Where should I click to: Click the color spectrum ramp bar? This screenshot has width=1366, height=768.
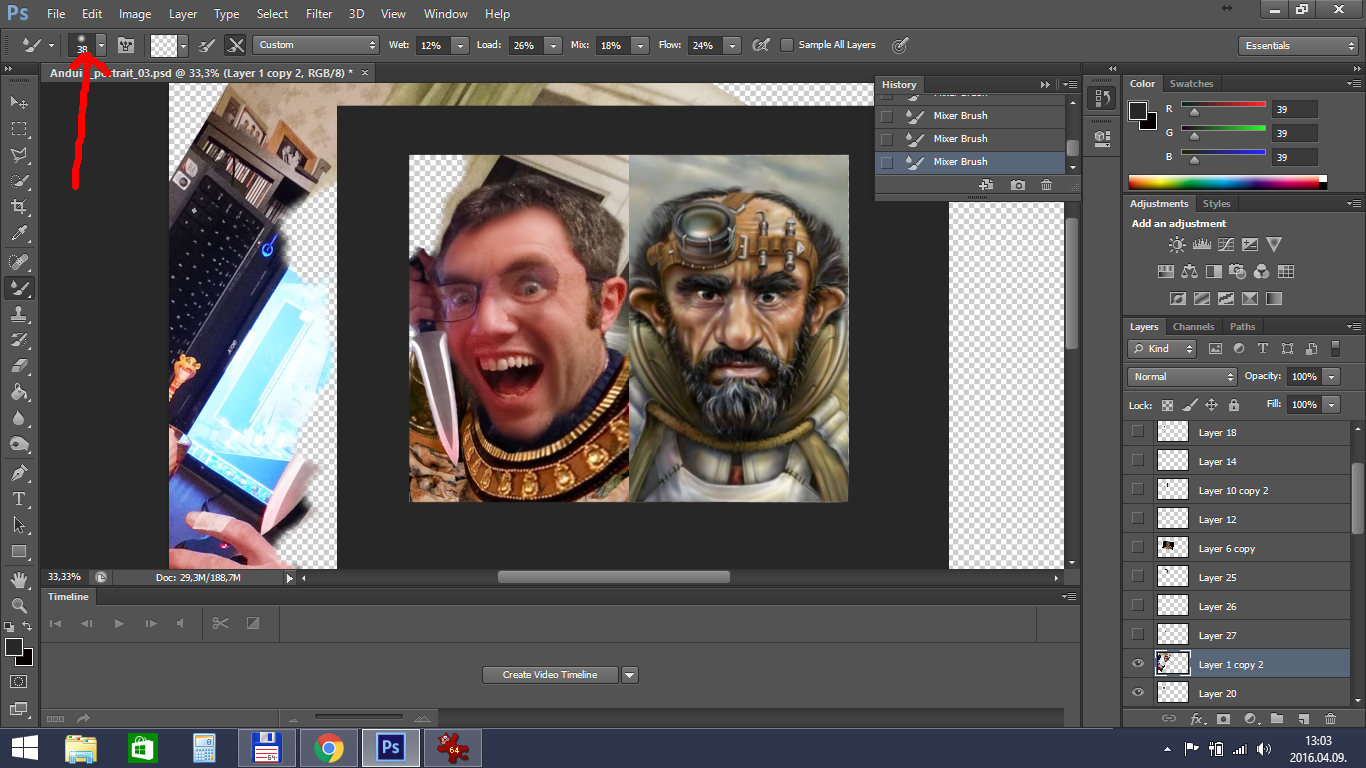coord(1225,183)
